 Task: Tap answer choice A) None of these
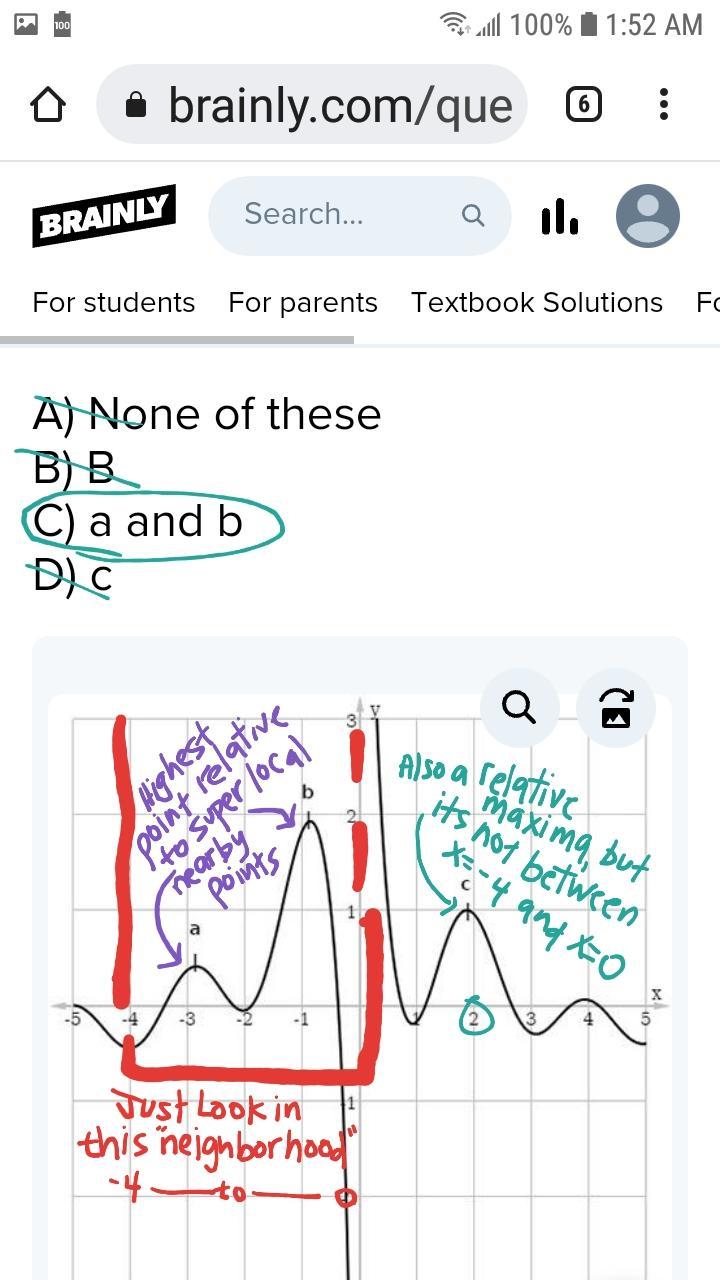[x=207, y=414]
